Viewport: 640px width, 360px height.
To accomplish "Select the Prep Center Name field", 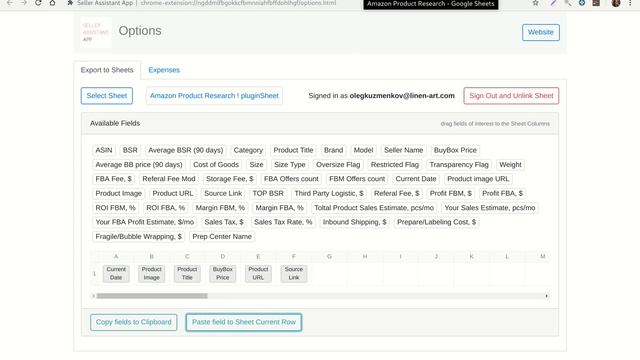I will point(222,237).
